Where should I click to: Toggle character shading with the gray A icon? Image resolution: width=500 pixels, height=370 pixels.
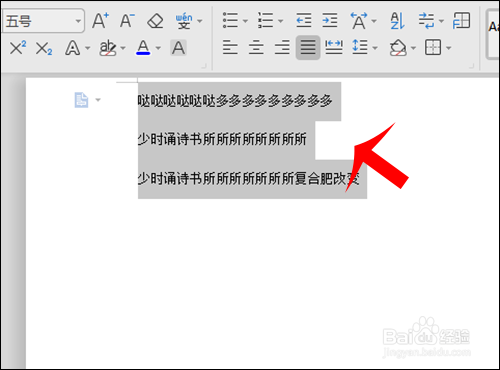pos(178,48)
